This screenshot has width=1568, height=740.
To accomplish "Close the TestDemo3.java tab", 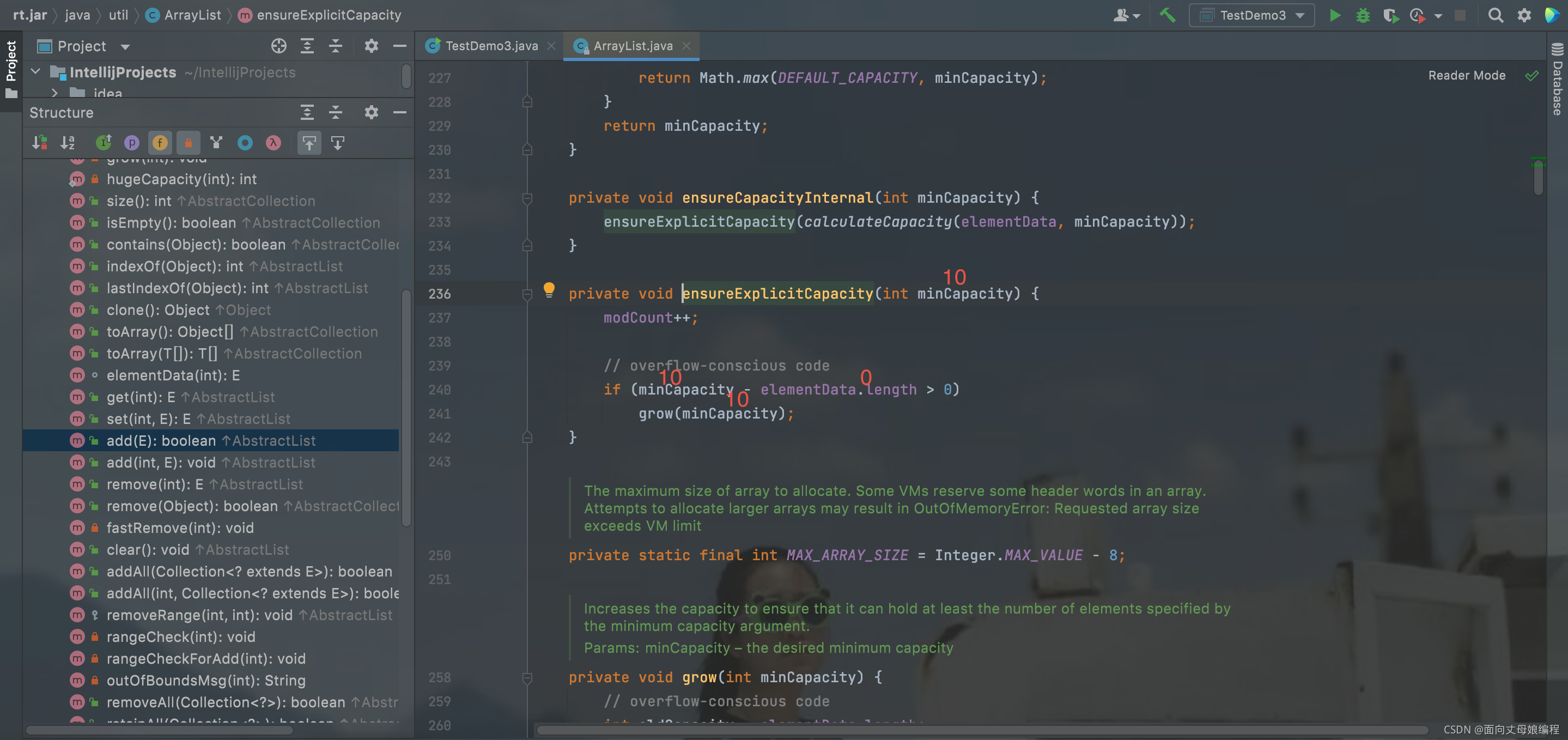I will click(551, 46).
